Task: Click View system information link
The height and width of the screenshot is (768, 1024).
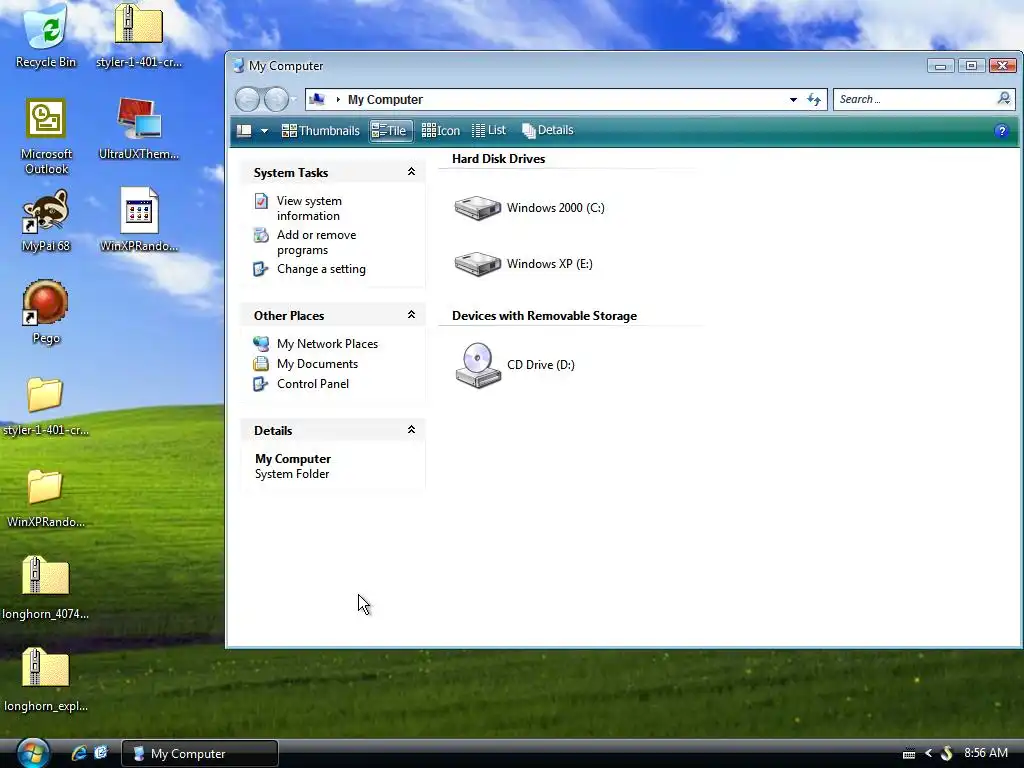Action: point(298,208)
